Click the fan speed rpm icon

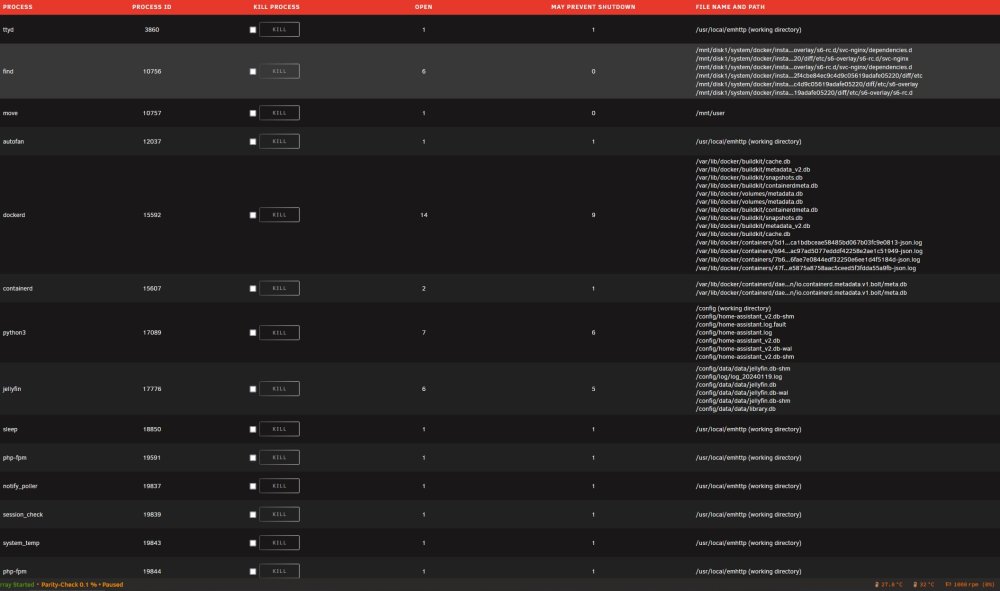(x=948, y=584)
